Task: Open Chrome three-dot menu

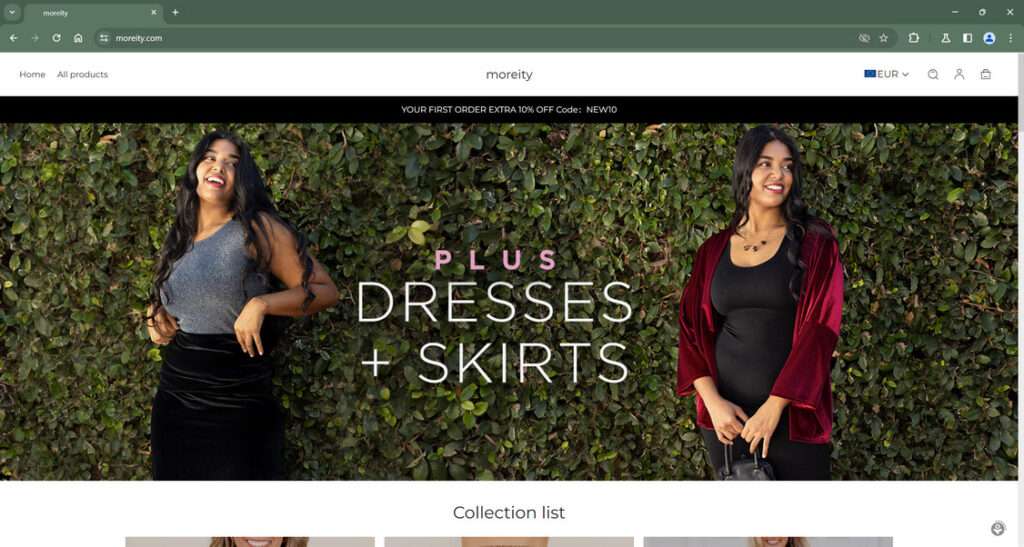Action: (1010, 38)
